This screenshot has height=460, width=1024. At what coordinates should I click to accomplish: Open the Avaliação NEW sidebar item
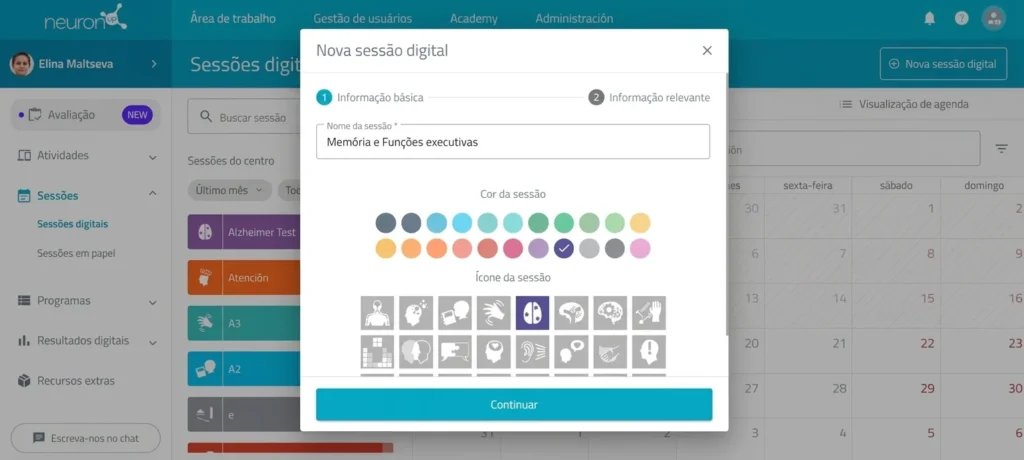click(86, 115)
